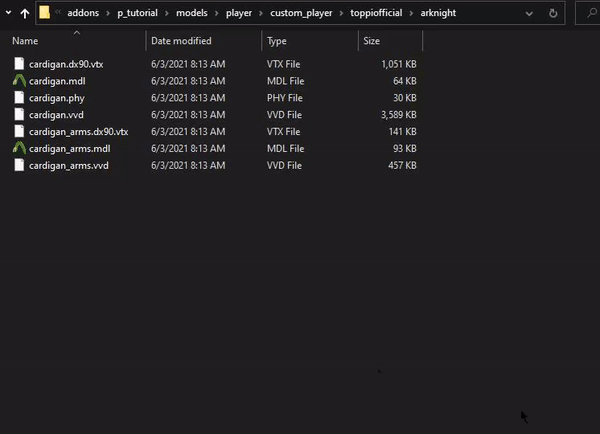
Task: Click the folder icon in address bar
Action: tap(45, 13)
